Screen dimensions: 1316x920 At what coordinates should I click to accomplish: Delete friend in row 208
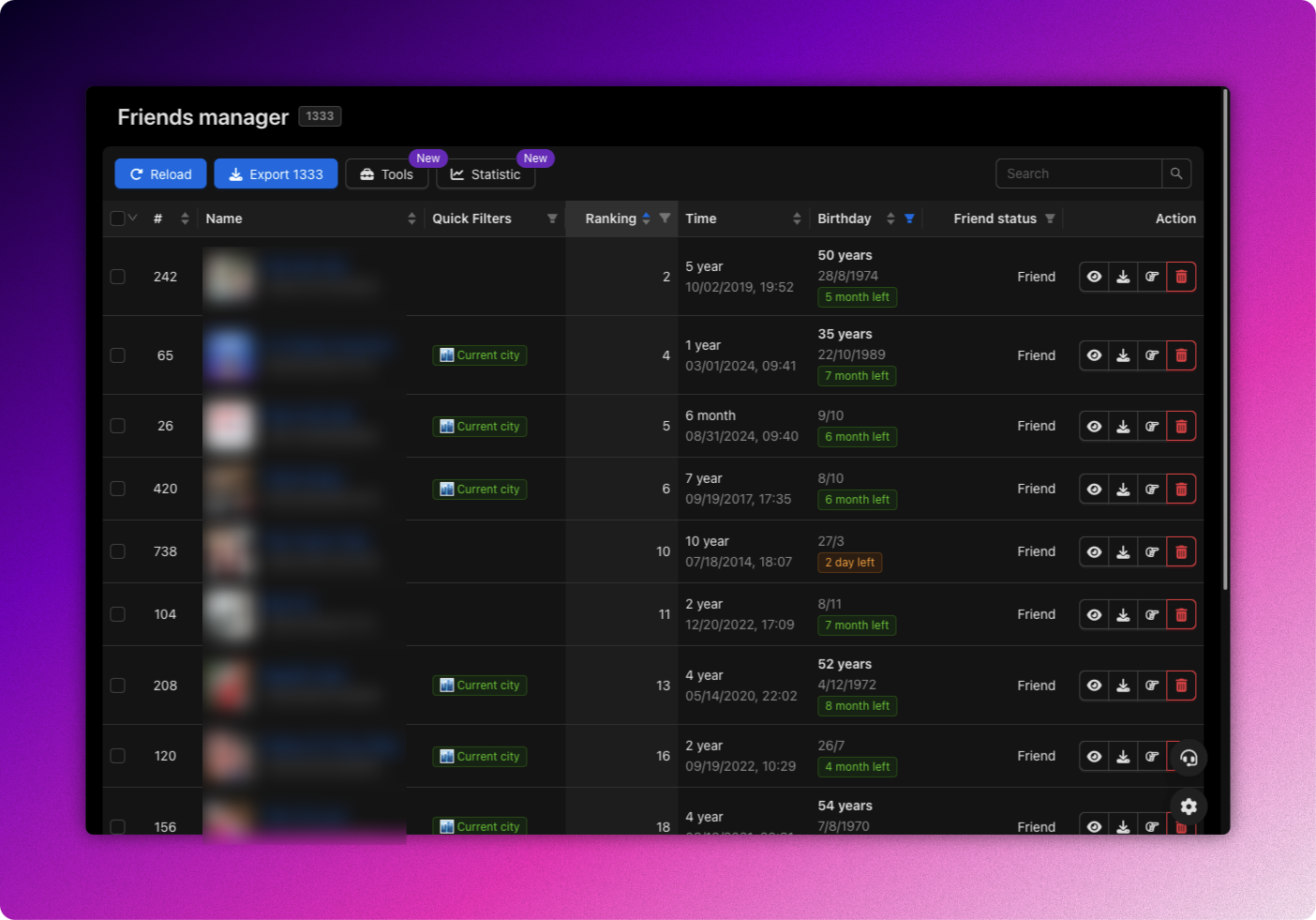(1181, 686)
